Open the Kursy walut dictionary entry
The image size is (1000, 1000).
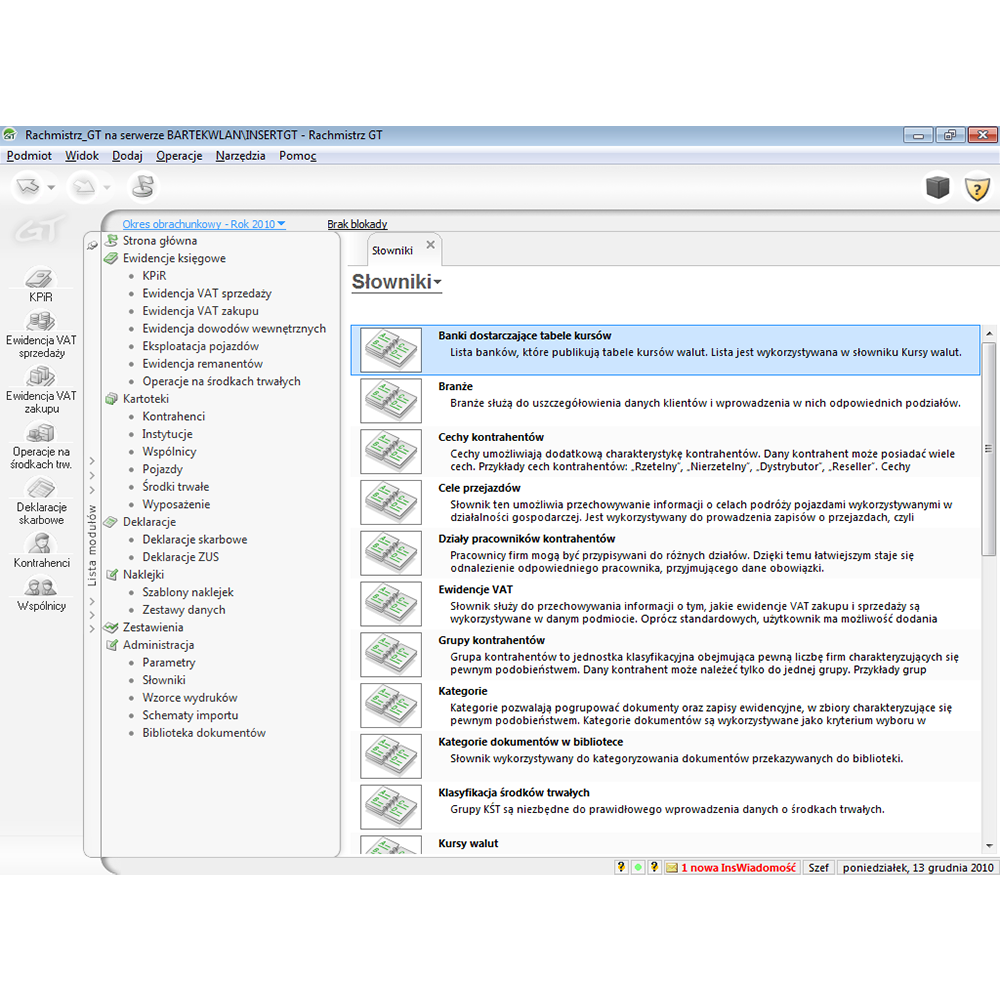click(x=468, y=844)
